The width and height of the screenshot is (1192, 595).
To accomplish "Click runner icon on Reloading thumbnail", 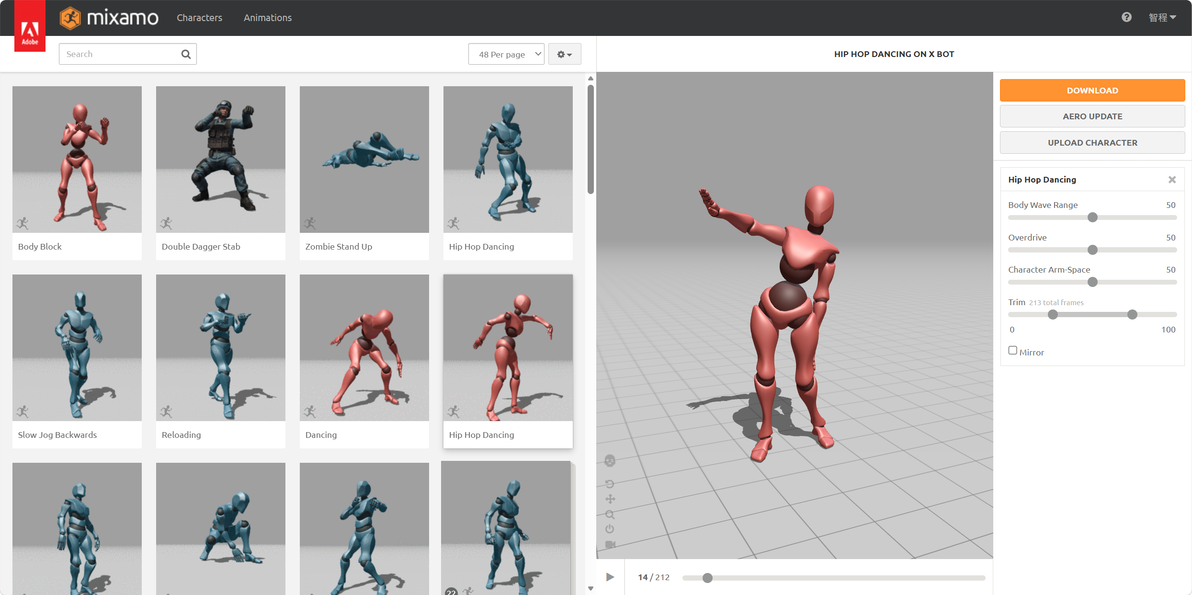I will point(166,412).
